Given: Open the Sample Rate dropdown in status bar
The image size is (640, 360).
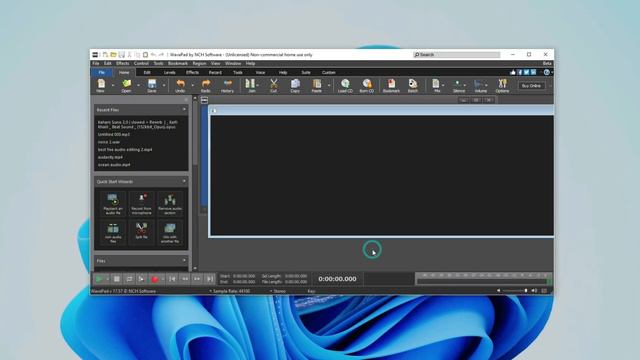Looking at the screenshot, I should pyautogui.click(x=230, y=291).
